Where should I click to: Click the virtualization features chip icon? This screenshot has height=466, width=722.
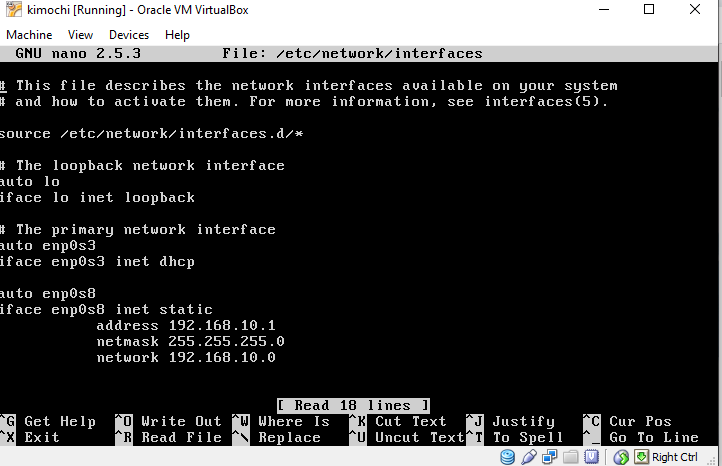point(592,457)
